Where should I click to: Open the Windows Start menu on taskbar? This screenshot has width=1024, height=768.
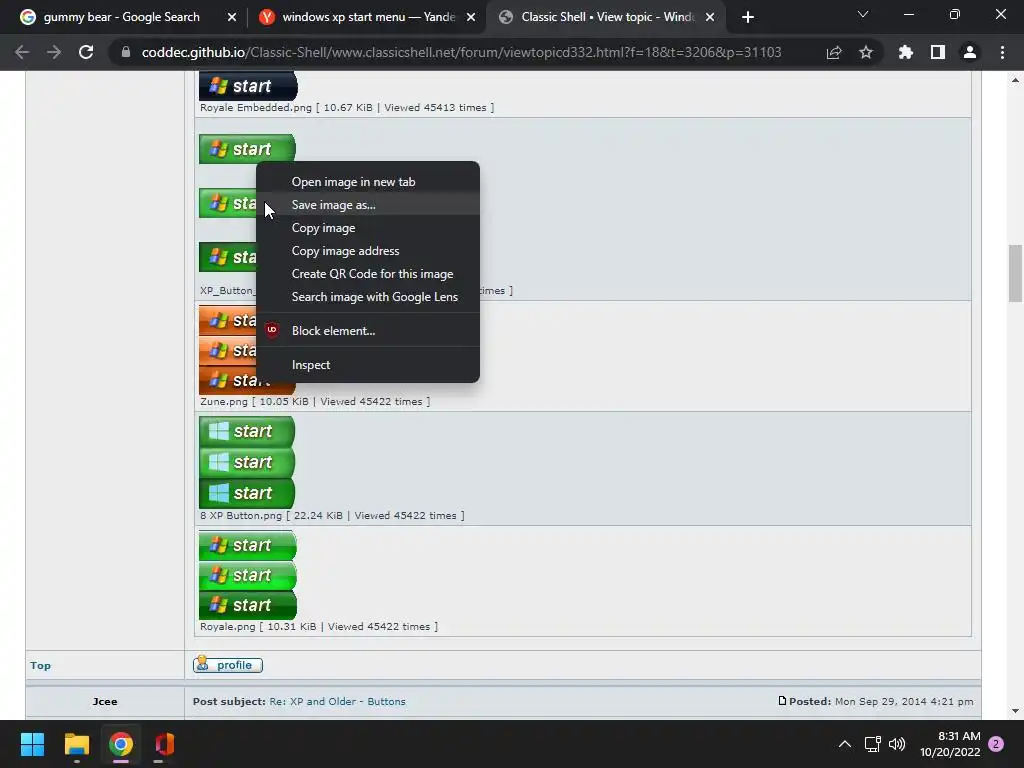click(32, 744)
